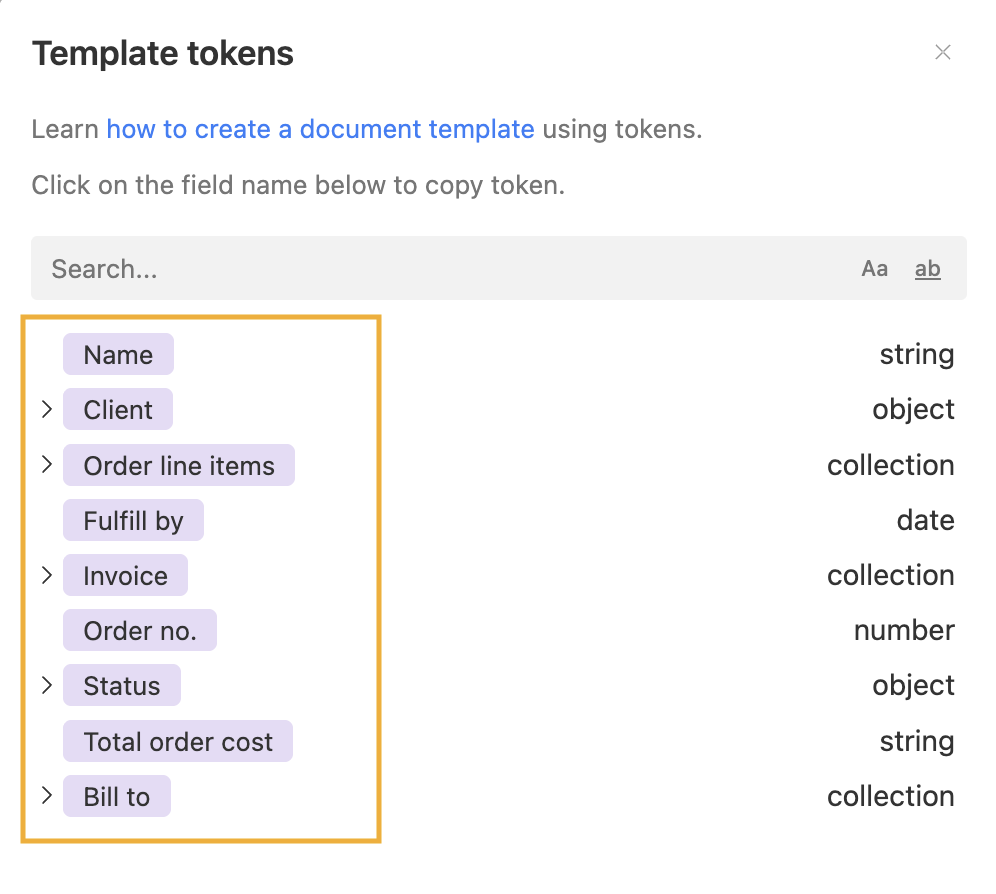Select the Status token chip
Screen dimensions: 996x894
point(121,685)
